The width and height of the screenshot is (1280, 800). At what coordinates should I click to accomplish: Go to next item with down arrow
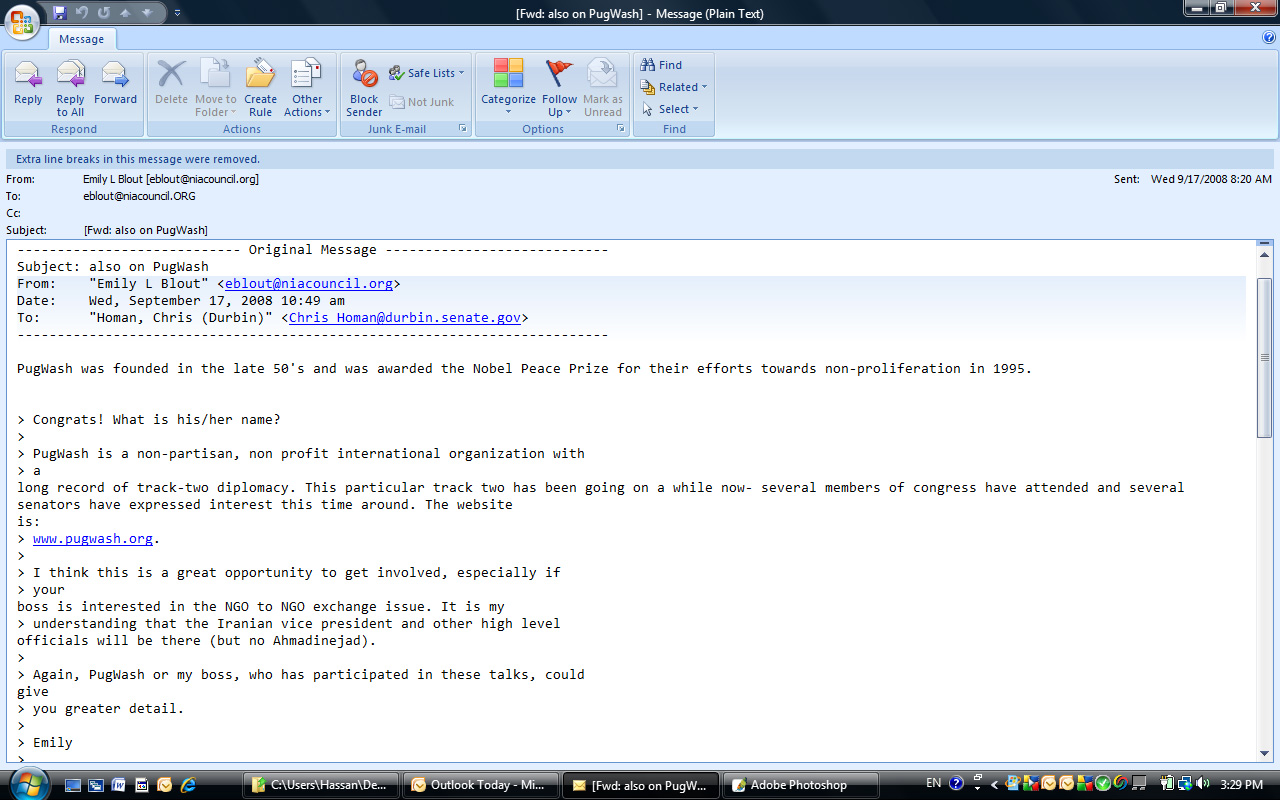[147, 13]
